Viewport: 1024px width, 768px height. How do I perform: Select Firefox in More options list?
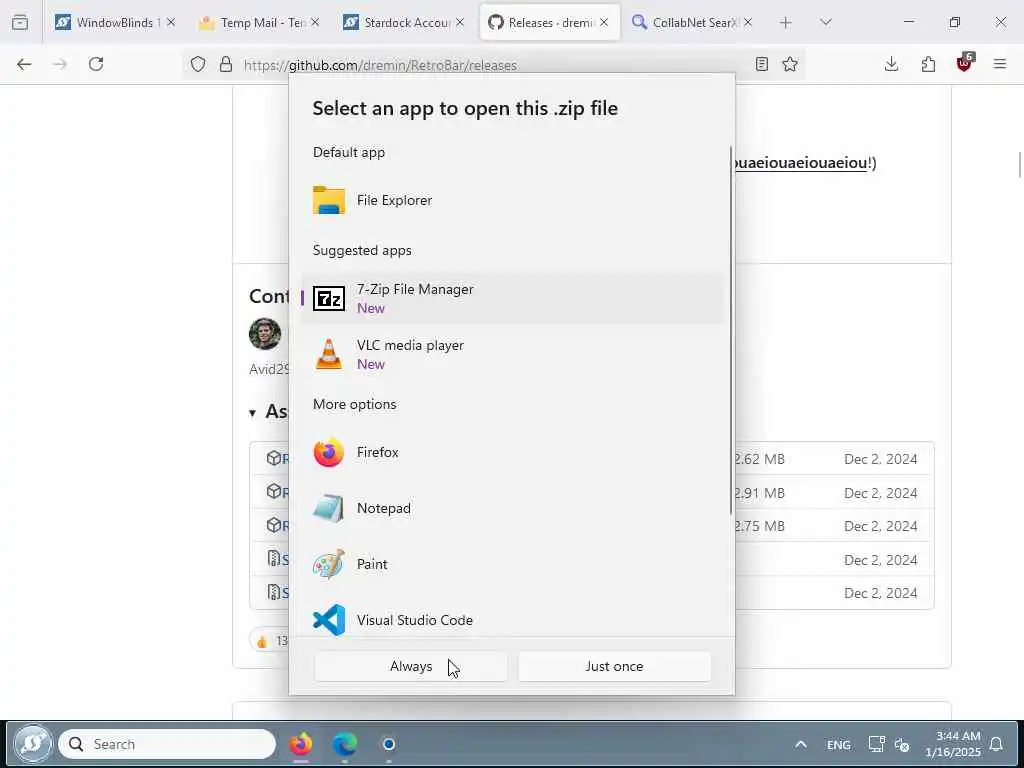[513, 452]
